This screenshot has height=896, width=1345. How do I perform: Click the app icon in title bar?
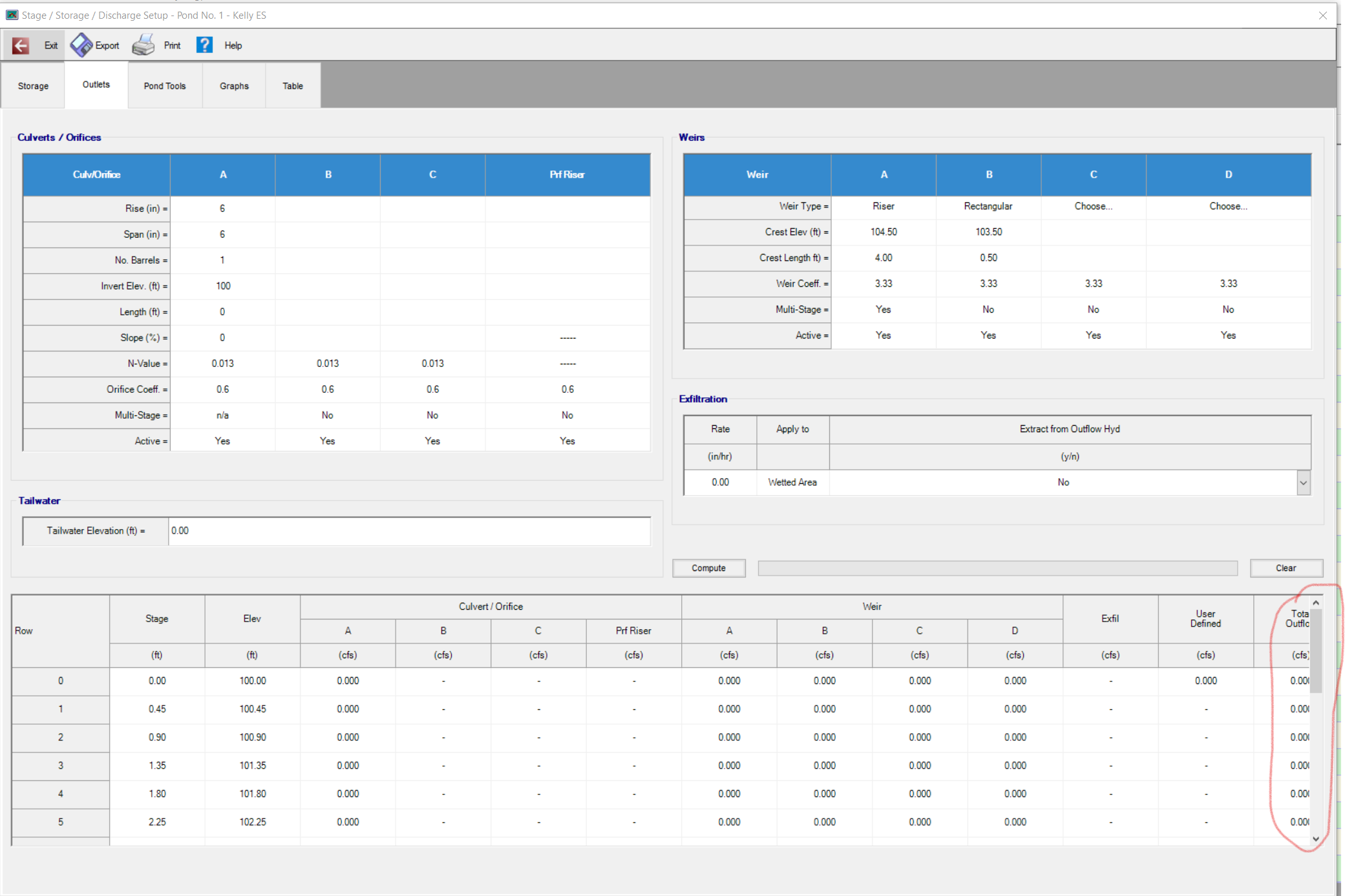[12, 15]
